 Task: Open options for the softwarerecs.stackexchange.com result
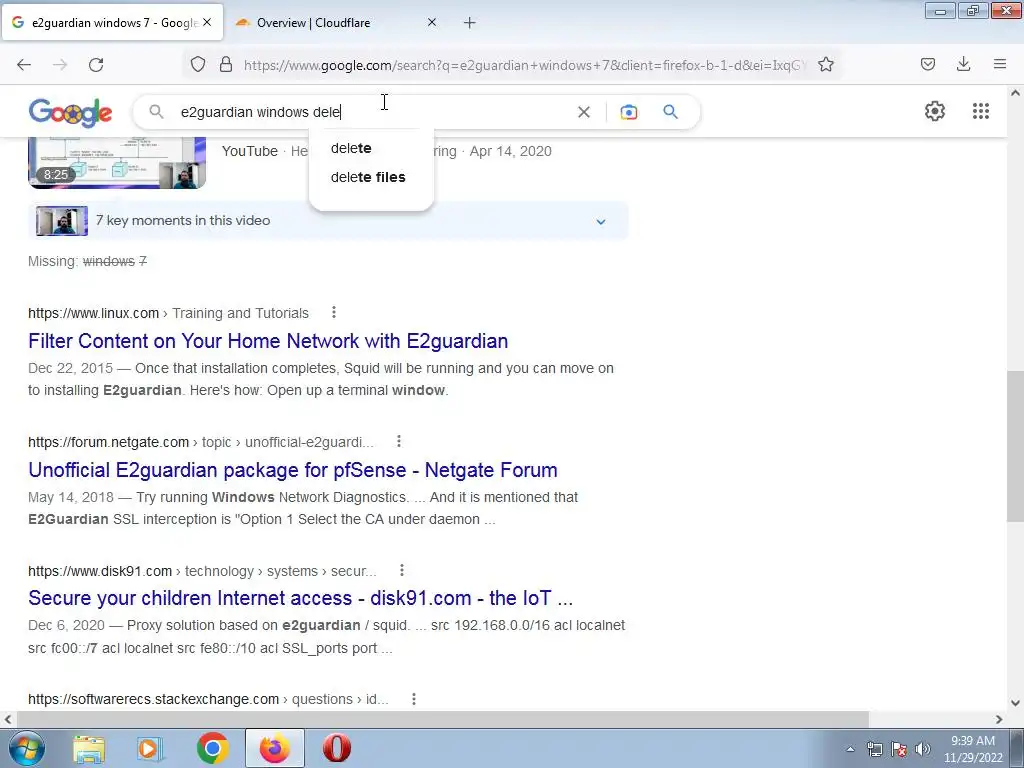click(x=414, y=699)
